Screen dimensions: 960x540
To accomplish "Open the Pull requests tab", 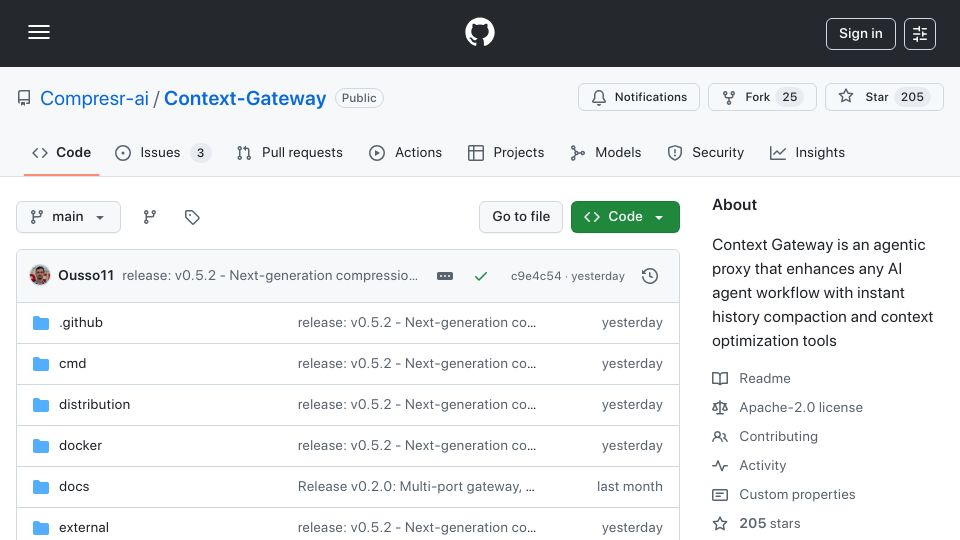I will (290, 152).
